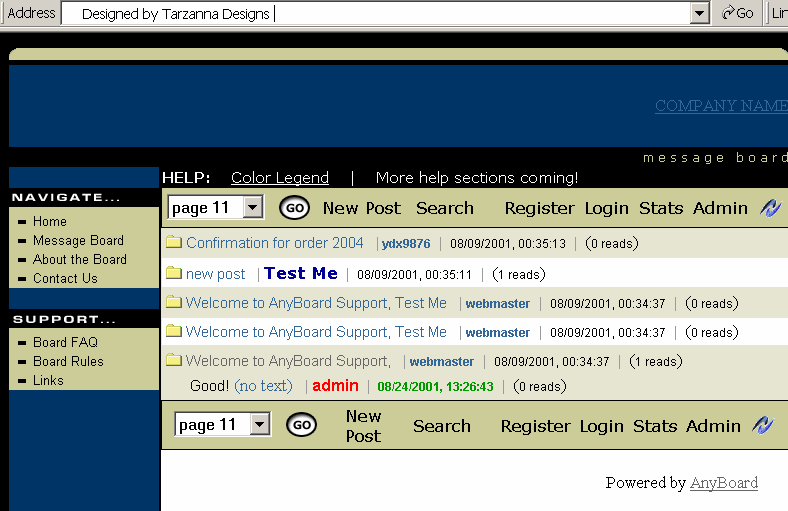Click the author name Test Me
This screenshot has width=788, height=511.
(301, 273)
